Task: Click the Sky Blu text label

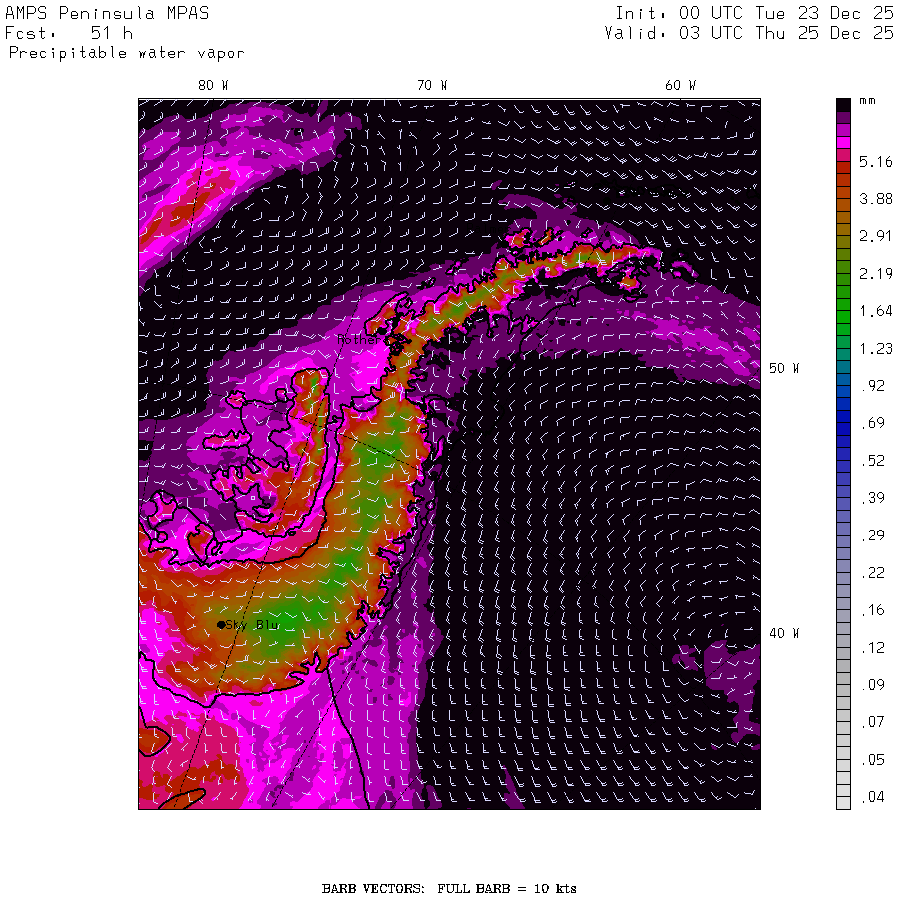Action: point(253,624)
